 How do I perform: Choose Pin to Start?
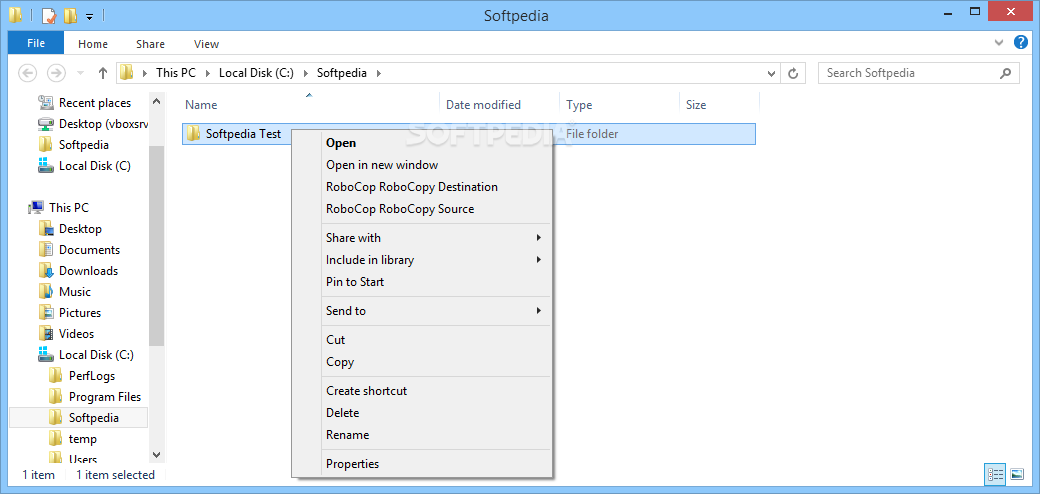pos(355,282)
